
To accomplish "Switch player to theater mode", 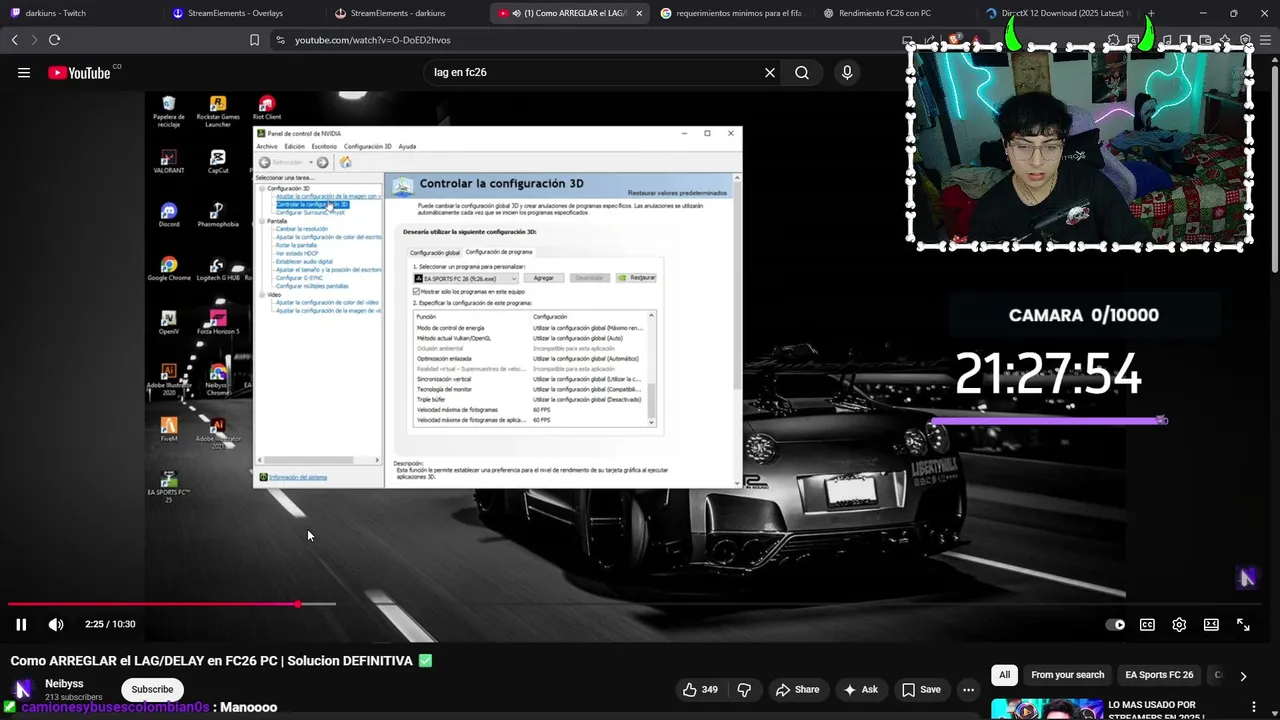I will (1211, 624).
